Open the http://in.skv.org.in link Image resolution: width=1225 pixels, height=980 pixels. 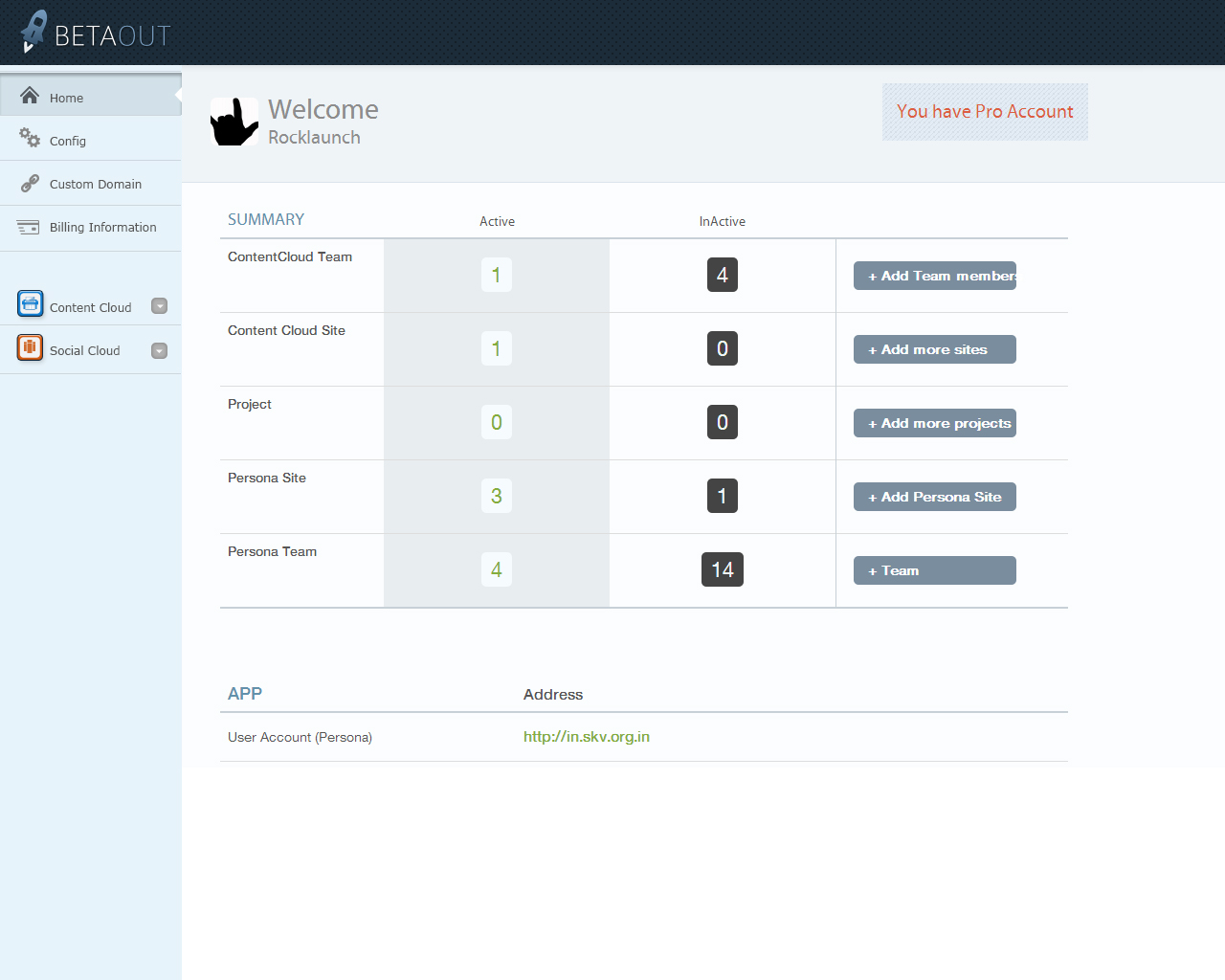coord(587,737)
